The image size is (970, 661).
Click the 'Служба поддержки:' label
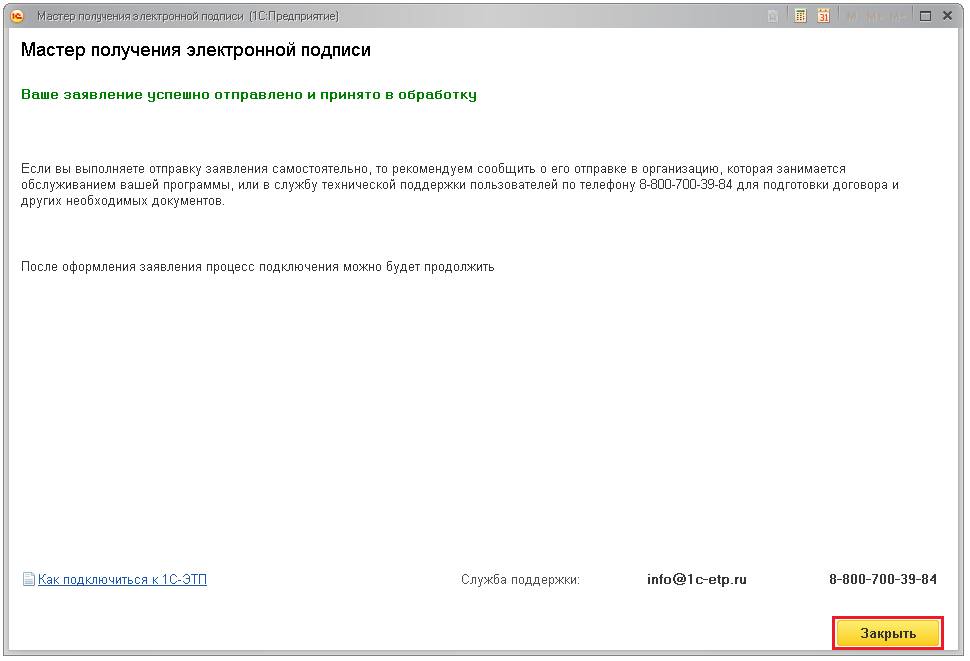(520, 579)
